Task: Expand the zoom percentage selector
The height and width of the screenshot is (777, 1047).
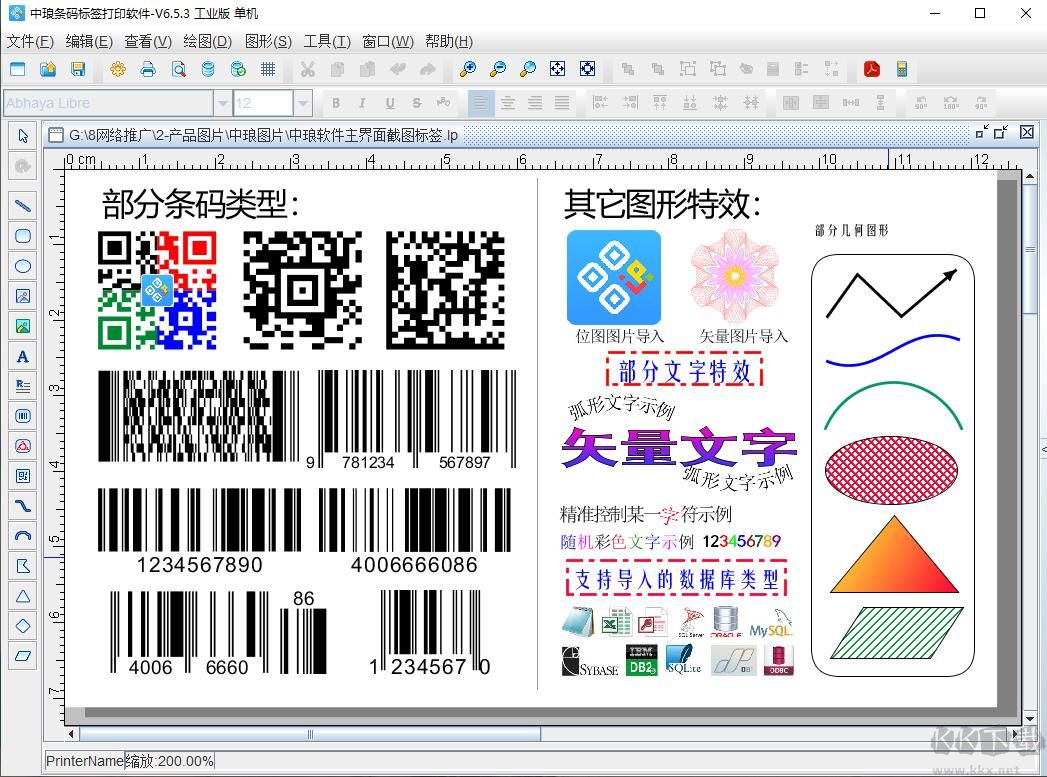Action: [x=170, y=760]
